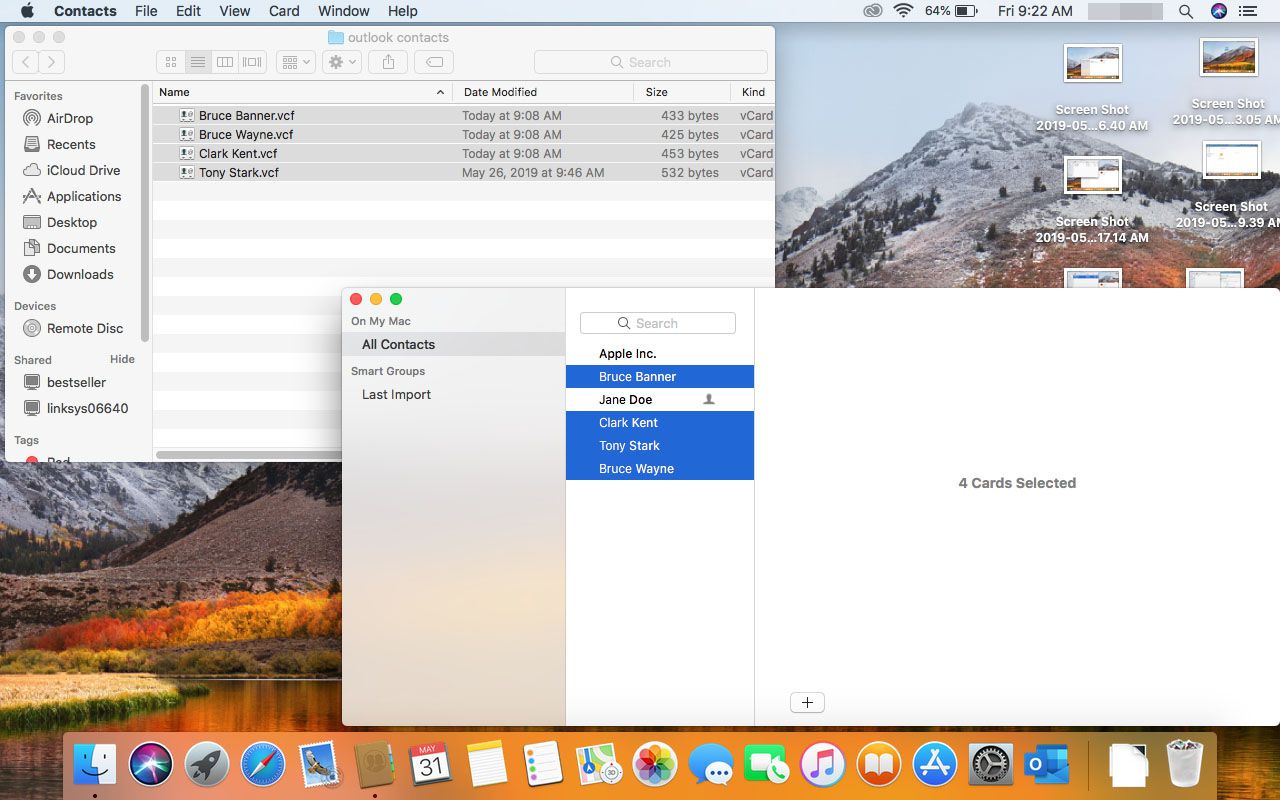
Task: Select linksys06640 shared device
Action: coord(87,408)
